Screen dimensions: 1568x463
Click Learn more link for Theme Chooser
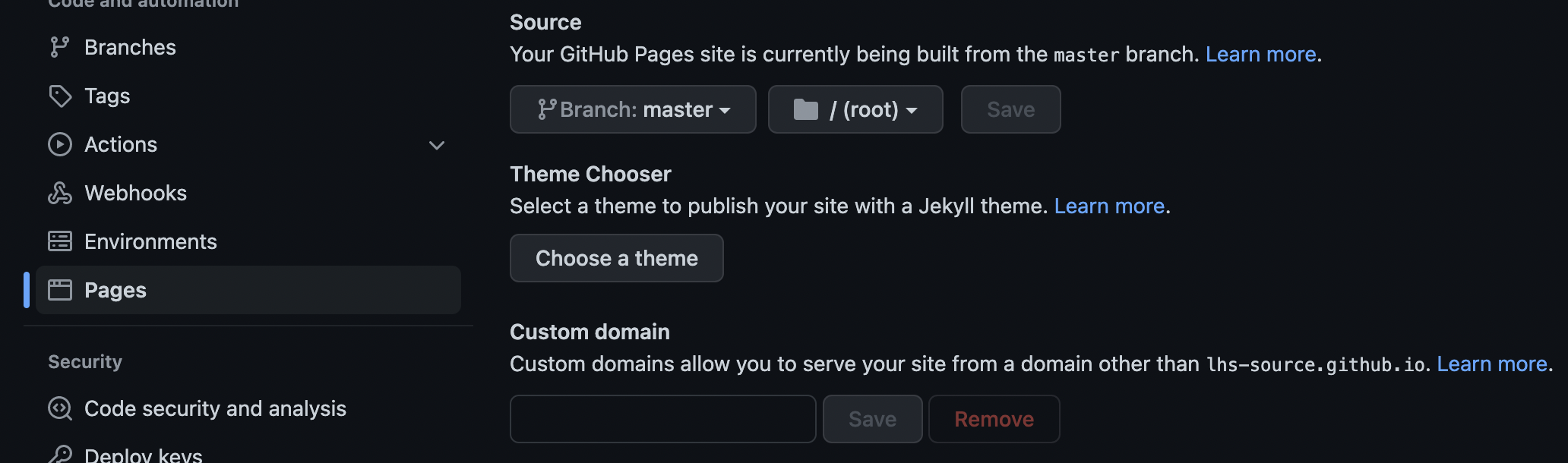pos(1109,206)
